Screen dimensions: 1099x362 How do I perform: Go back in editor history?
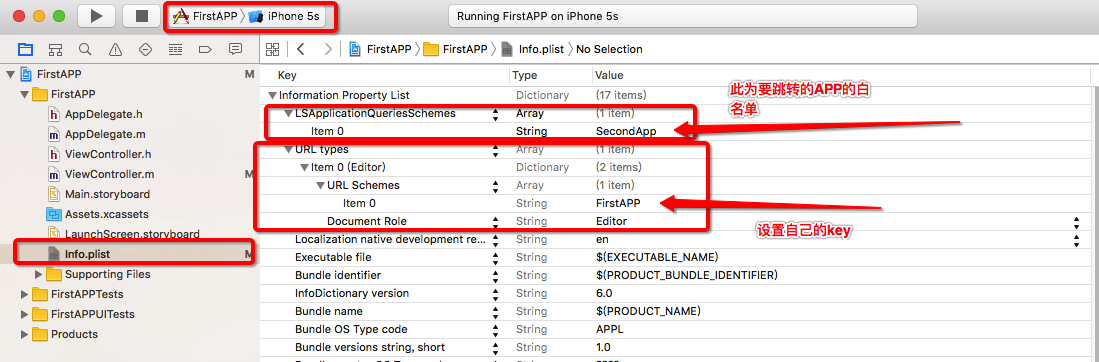(x=300, y=49)
